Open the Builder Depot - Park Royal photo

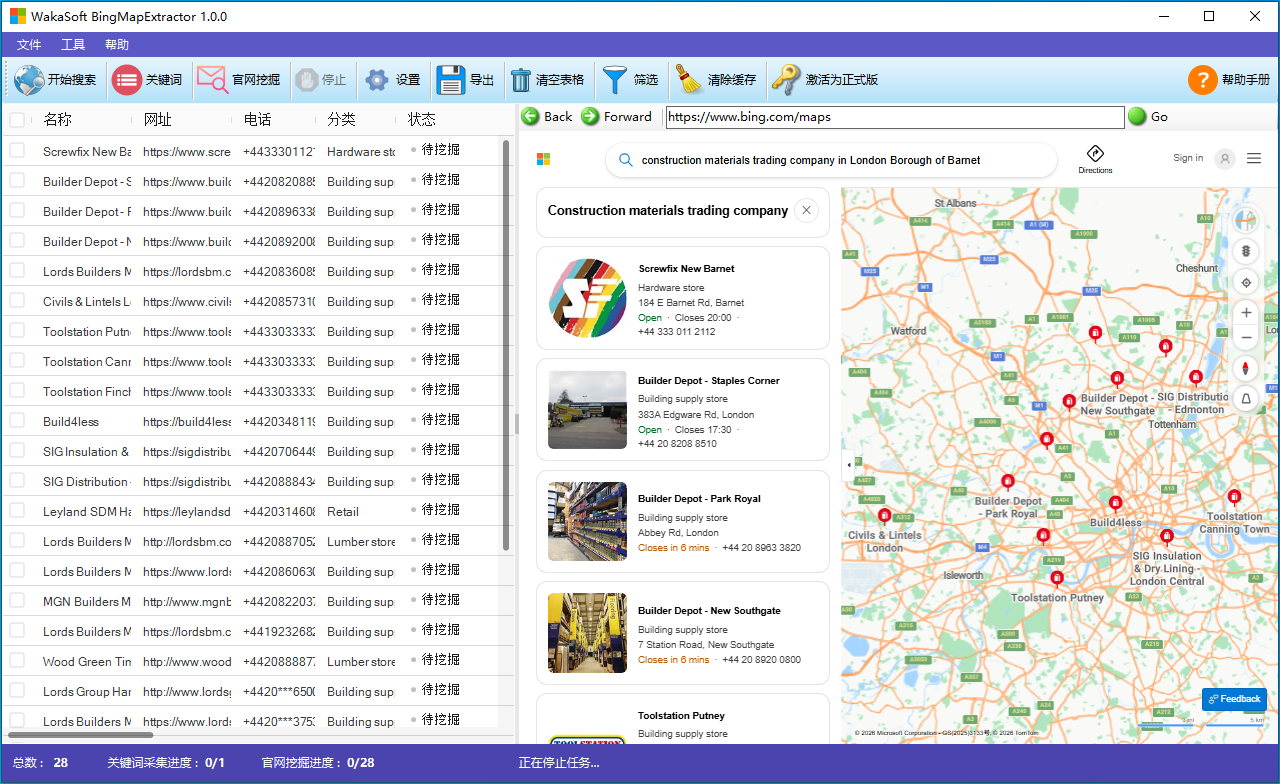(x=588, y=522)
